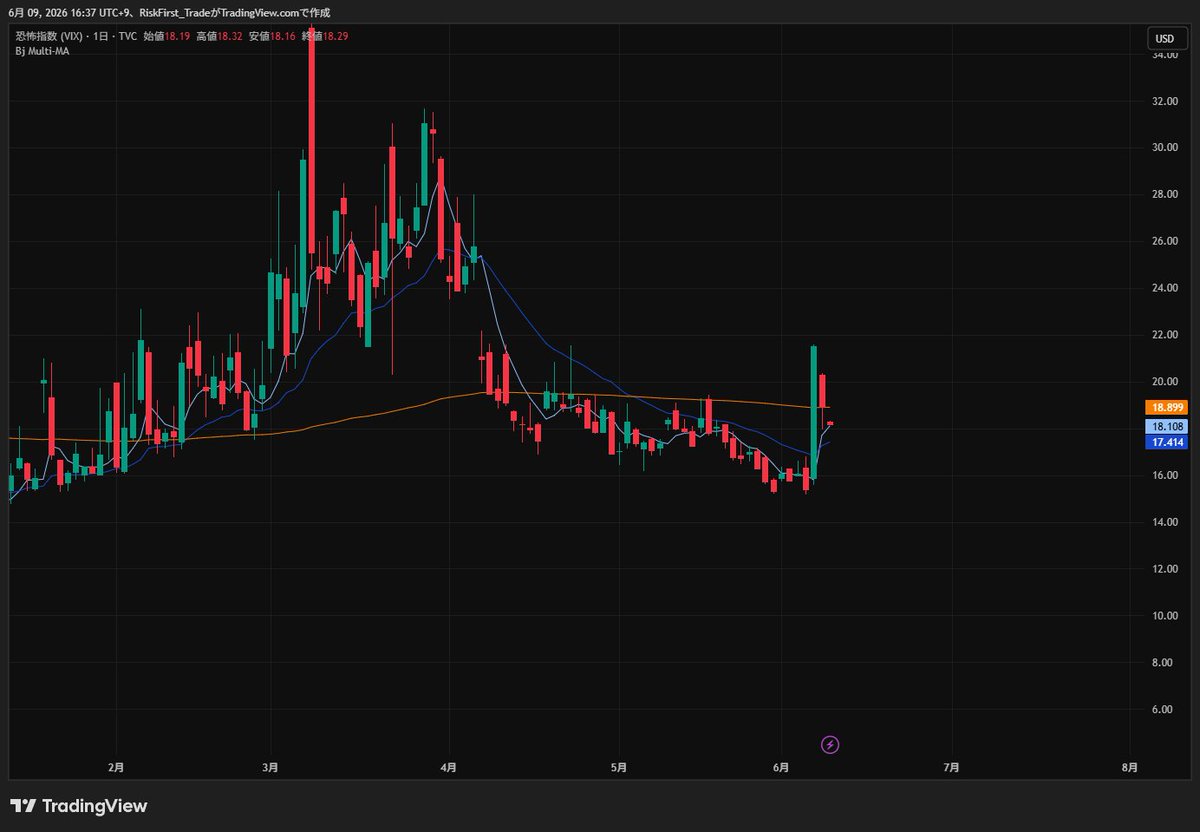The width and height of the screenshot is (1200, 832).
Task: Click the Bj Multi-MA indicator label
Action: pos(42,51)
